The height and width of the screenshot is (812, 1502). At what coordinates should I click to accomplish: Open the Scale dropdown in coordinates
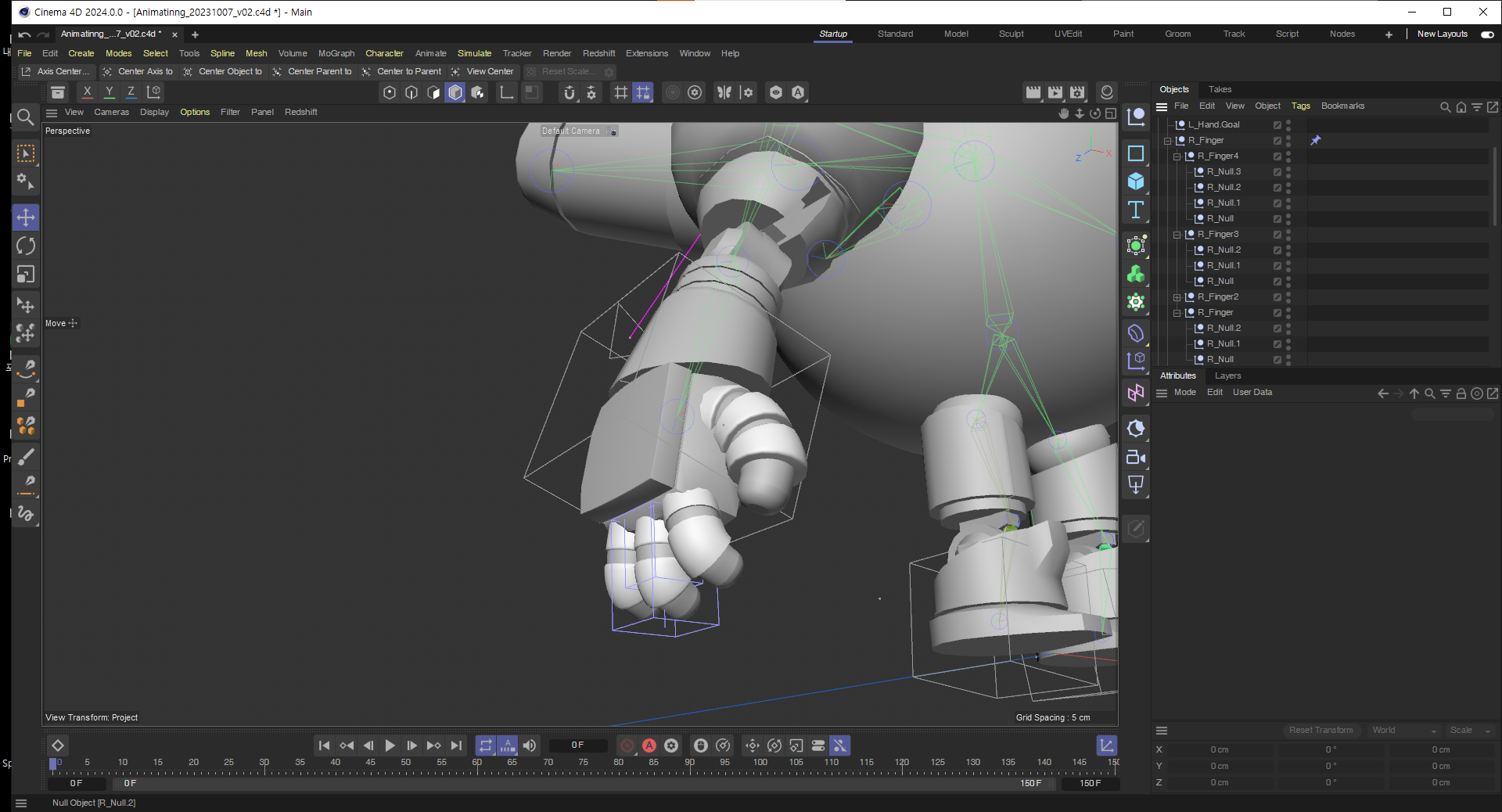1470,731
